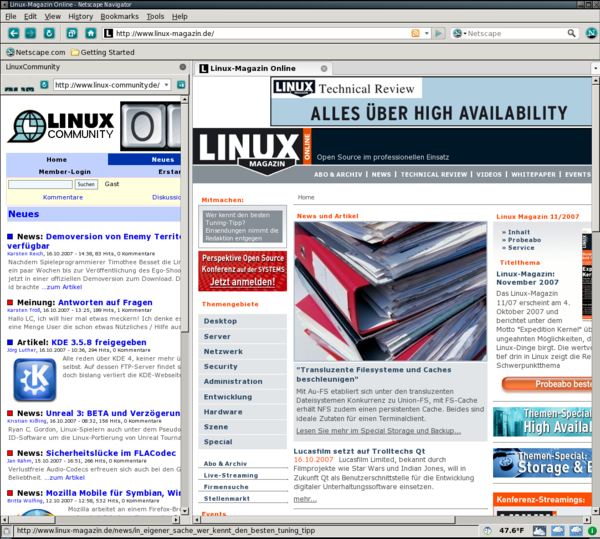
Task: Click the green security status icon
Action: tap(592, 531)
